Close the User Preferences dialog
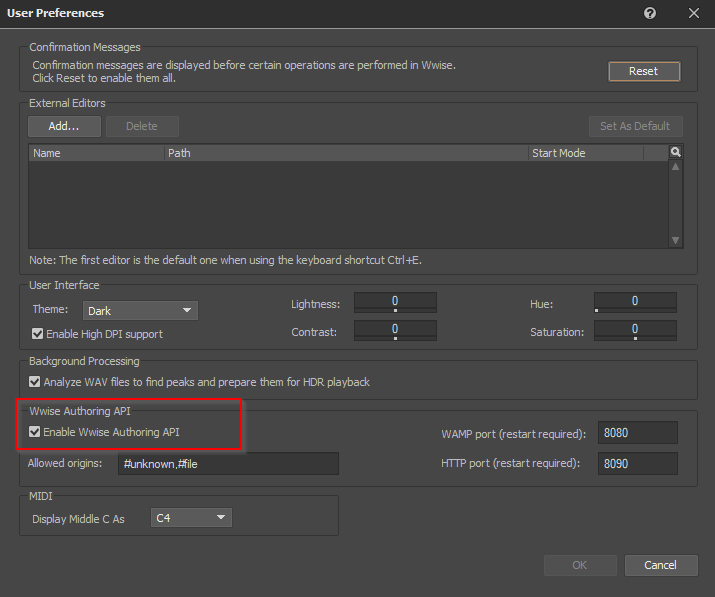Viewport: 715px width, 597px height. (694, 13)
